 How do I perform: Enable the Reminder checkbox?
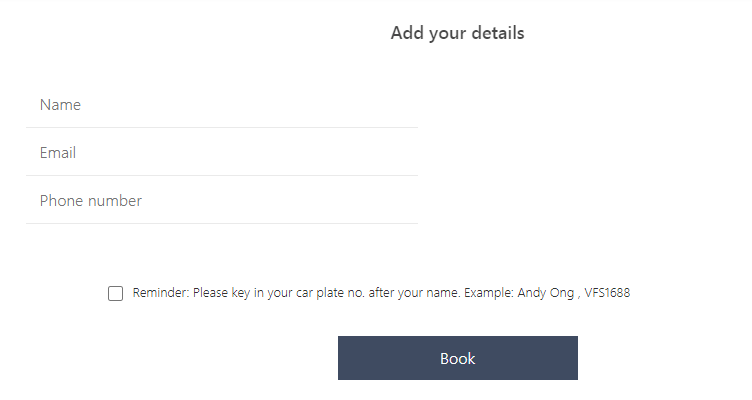point(116,293)
